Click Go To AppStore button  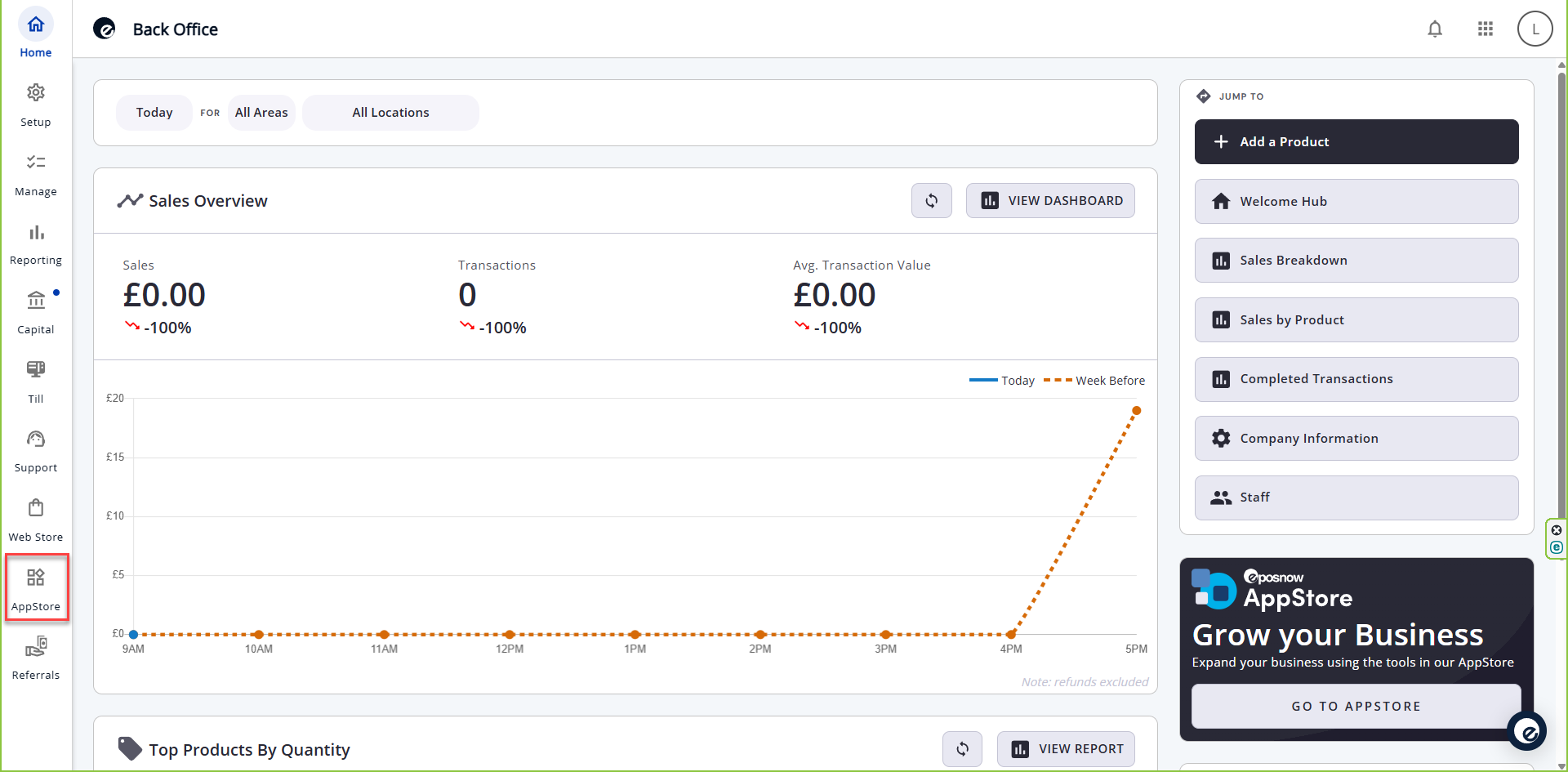click(x=1356, y=706)
